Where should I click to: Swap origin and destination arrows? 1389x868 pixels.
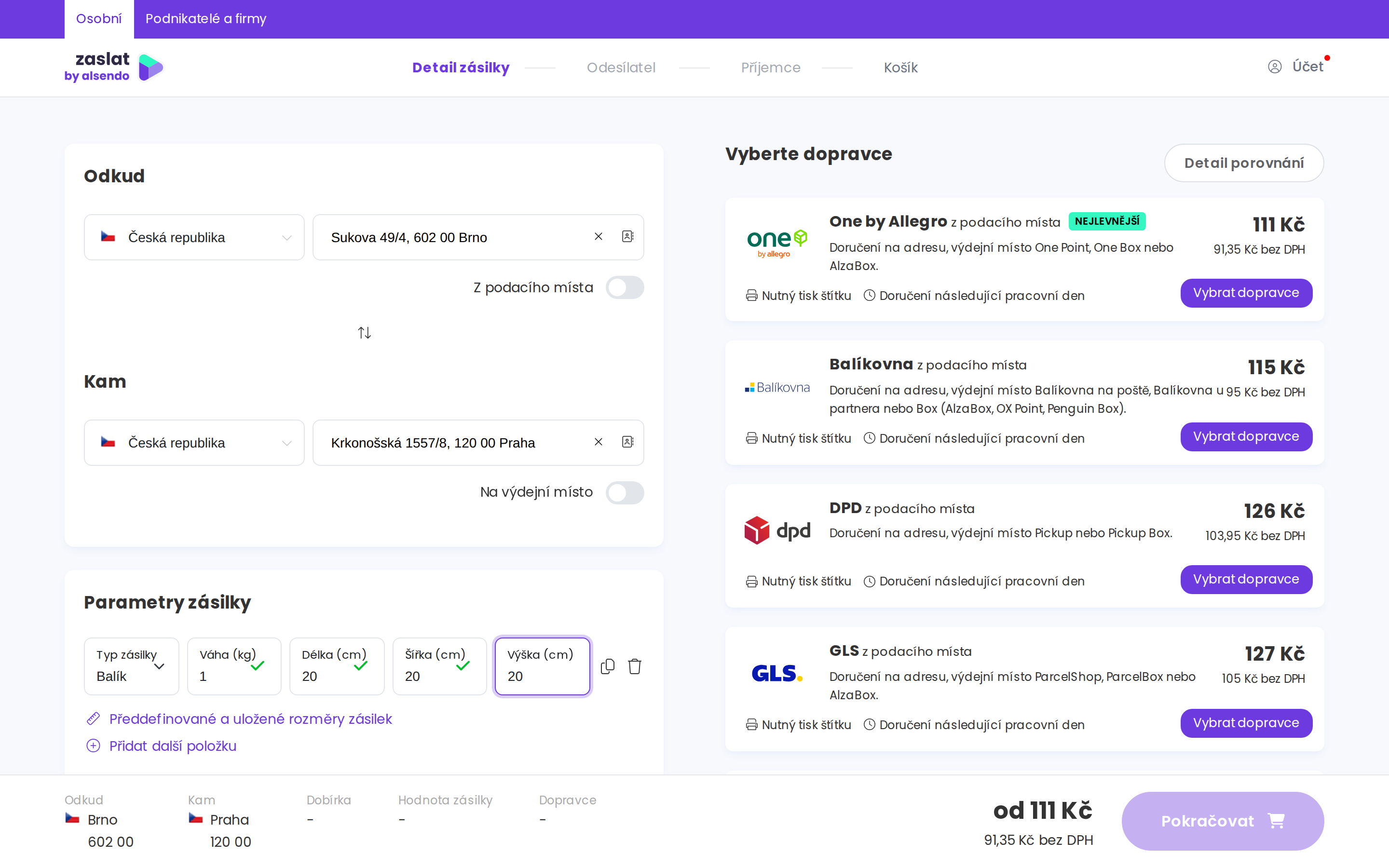[365, 332]
